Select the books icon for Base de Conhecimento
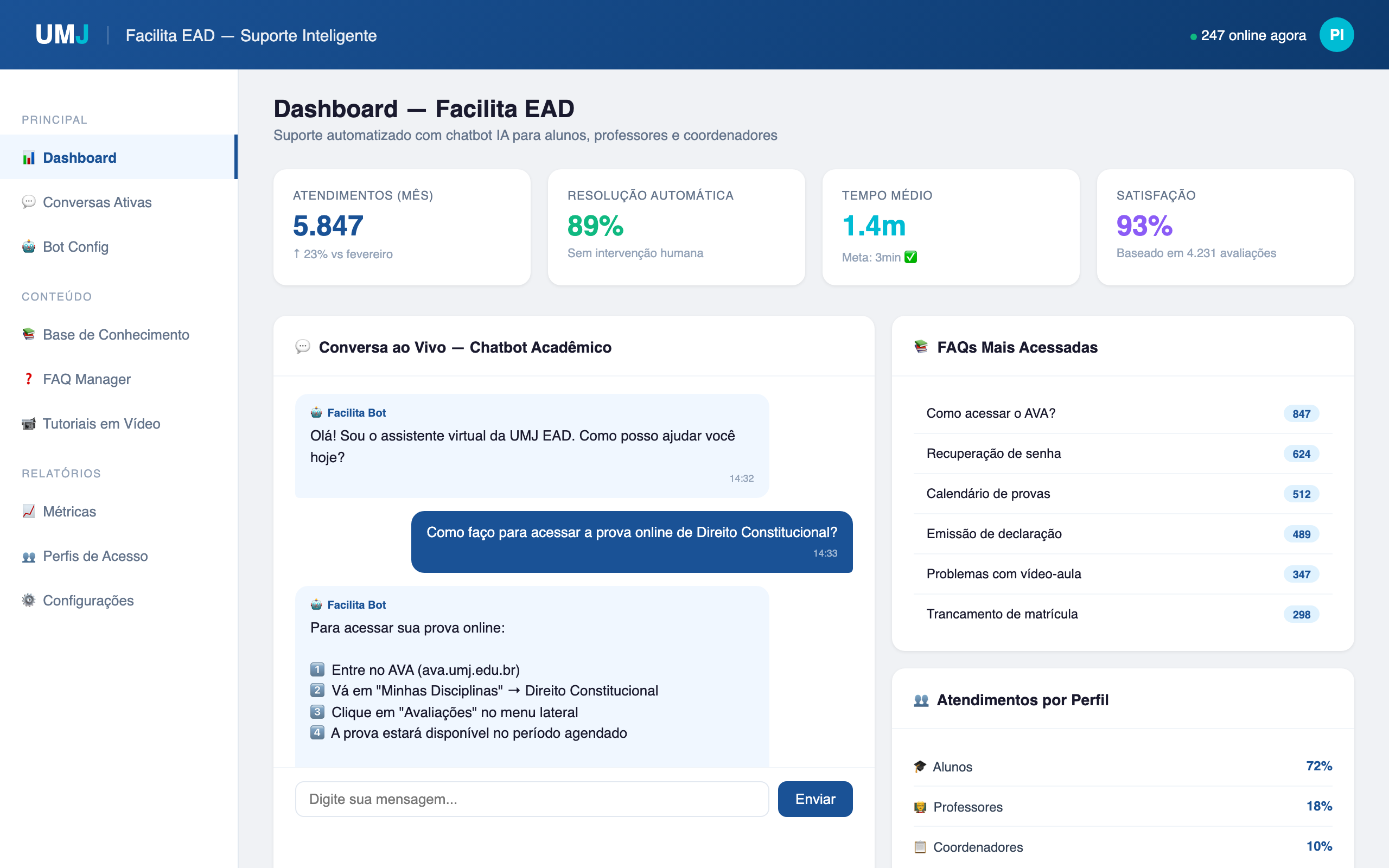The width and height of the screenshot is (1389, 868). click(x=28, y=335)
